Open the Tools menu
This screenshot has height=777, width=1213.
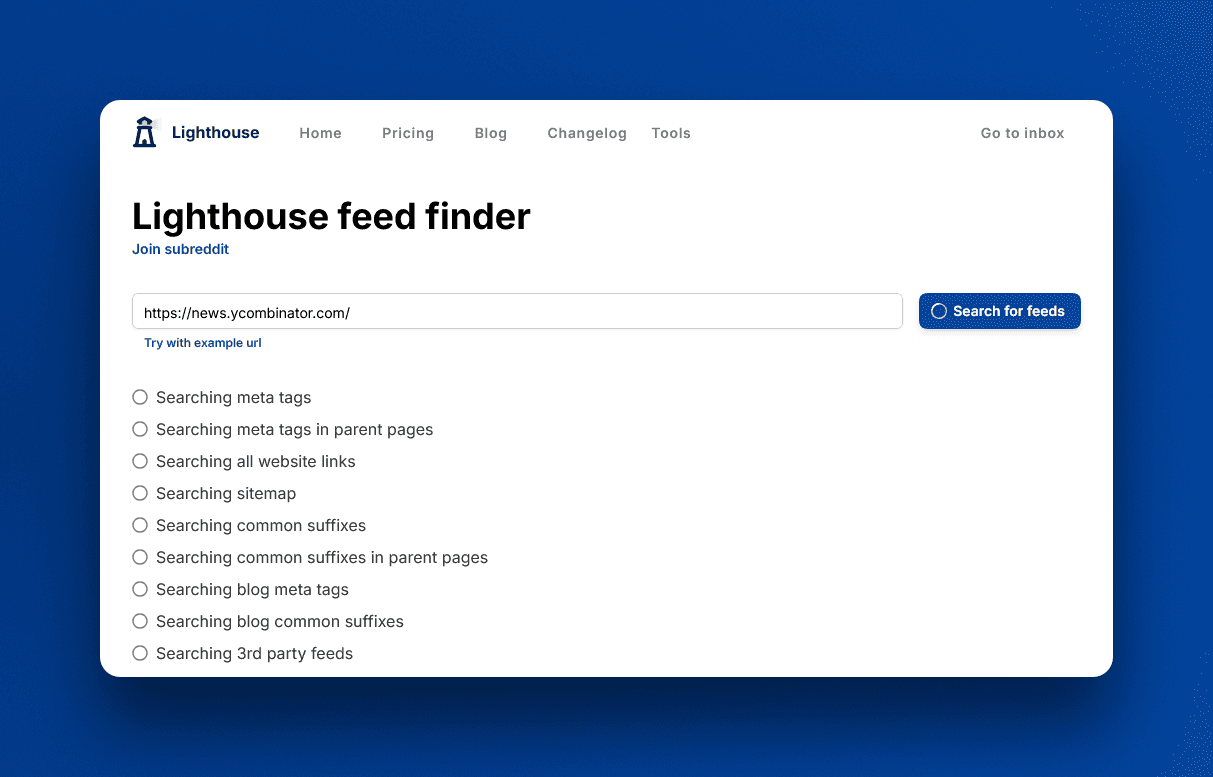click(671, 133)
